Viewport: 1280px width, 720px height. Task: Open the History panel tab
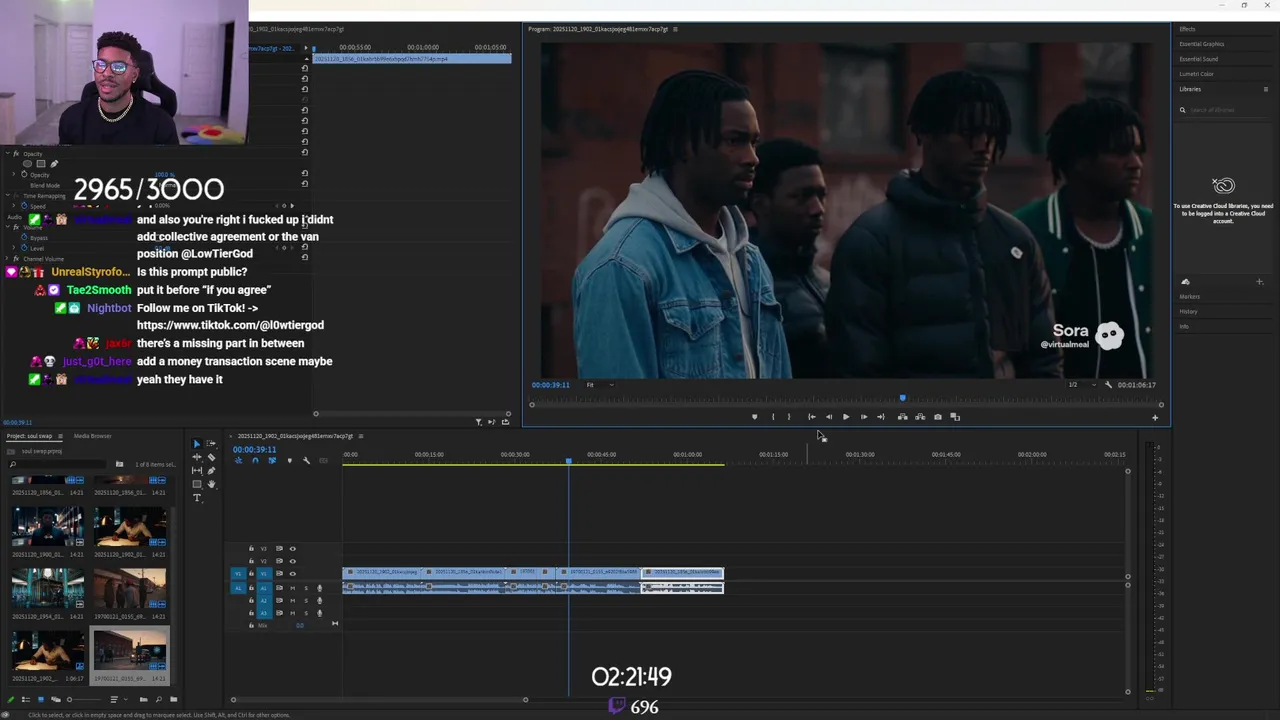click(x=1188, y=312)
